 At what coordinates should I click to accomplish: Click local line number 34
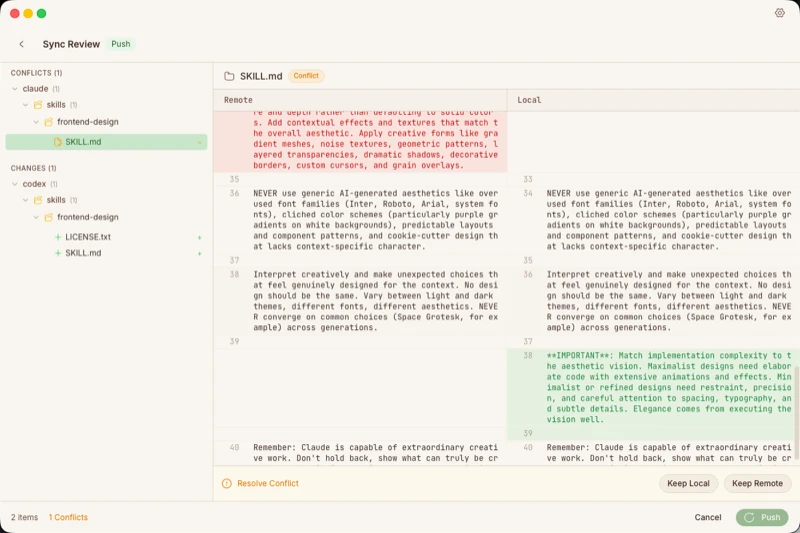528,193
